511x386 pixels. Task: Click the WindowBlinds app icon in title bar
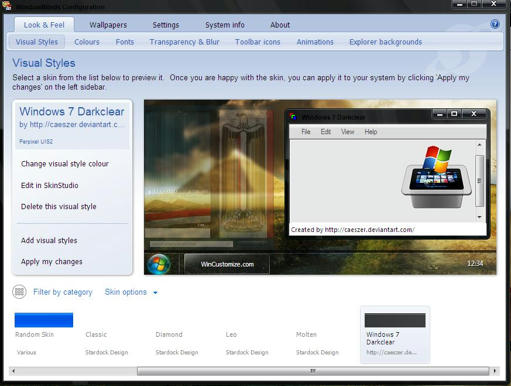(7, 5)
